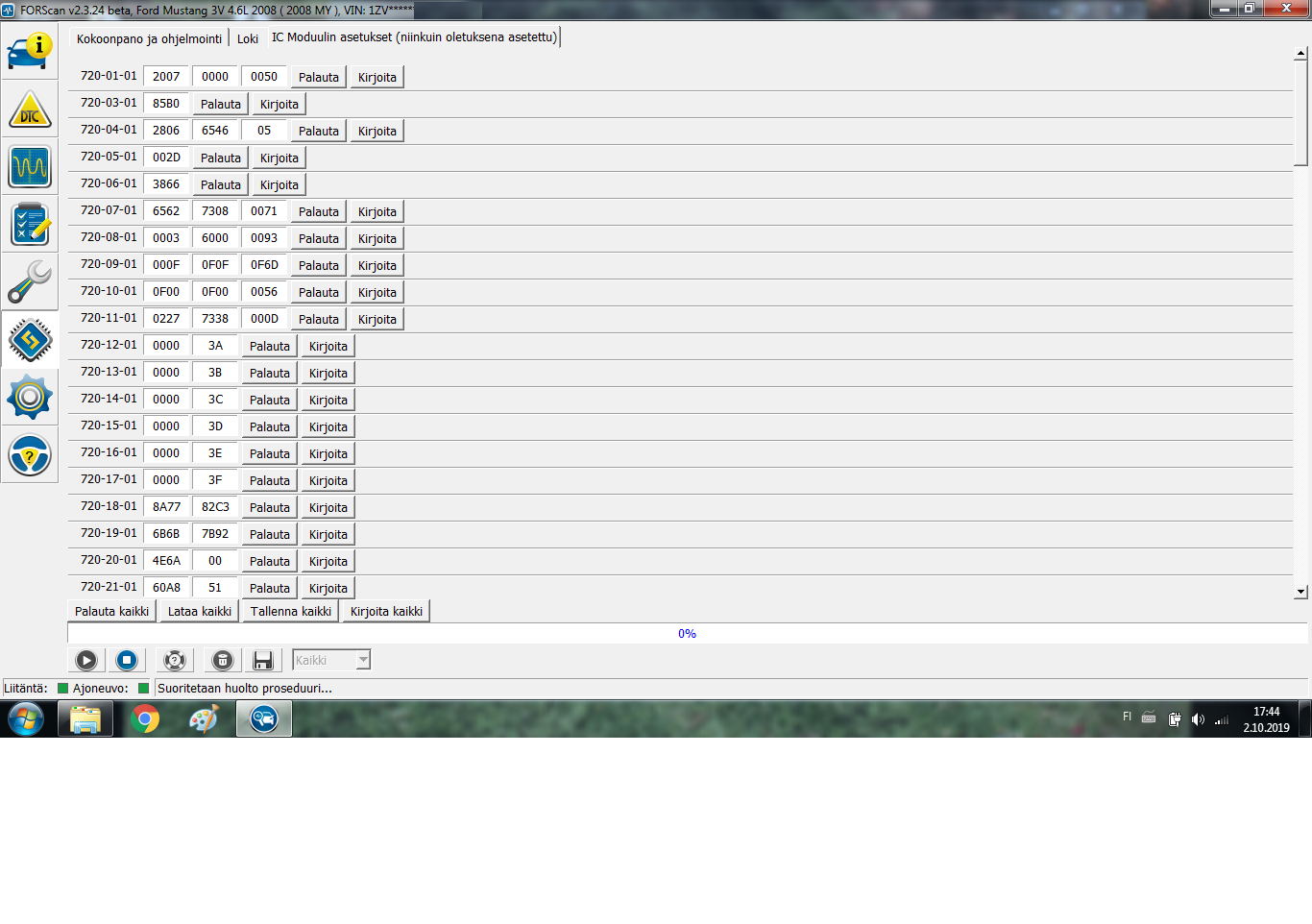Open the vehicle information section
1312x924 pixels.
(30, 51)
